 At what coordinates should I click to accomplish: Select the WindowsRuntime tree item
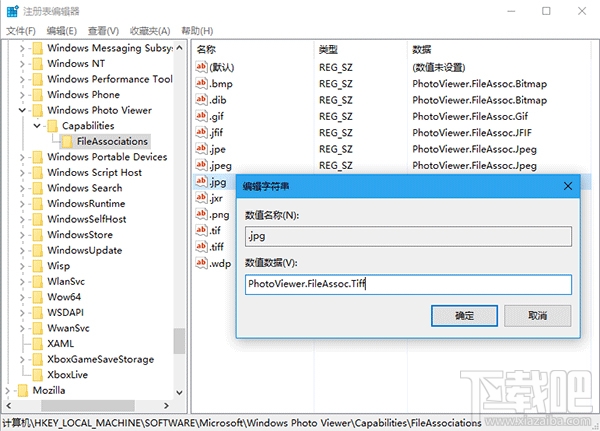86,204
